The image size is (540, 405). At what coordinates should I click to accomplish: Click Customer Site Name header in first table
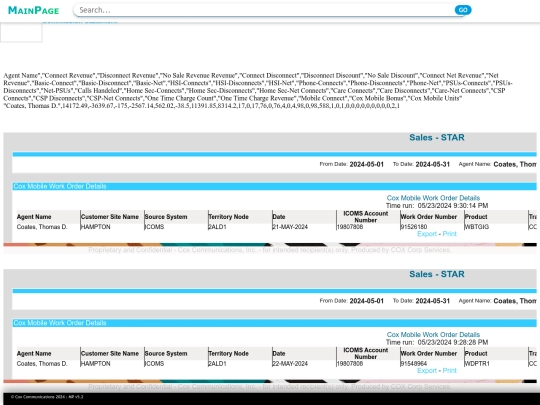point(110,217)
